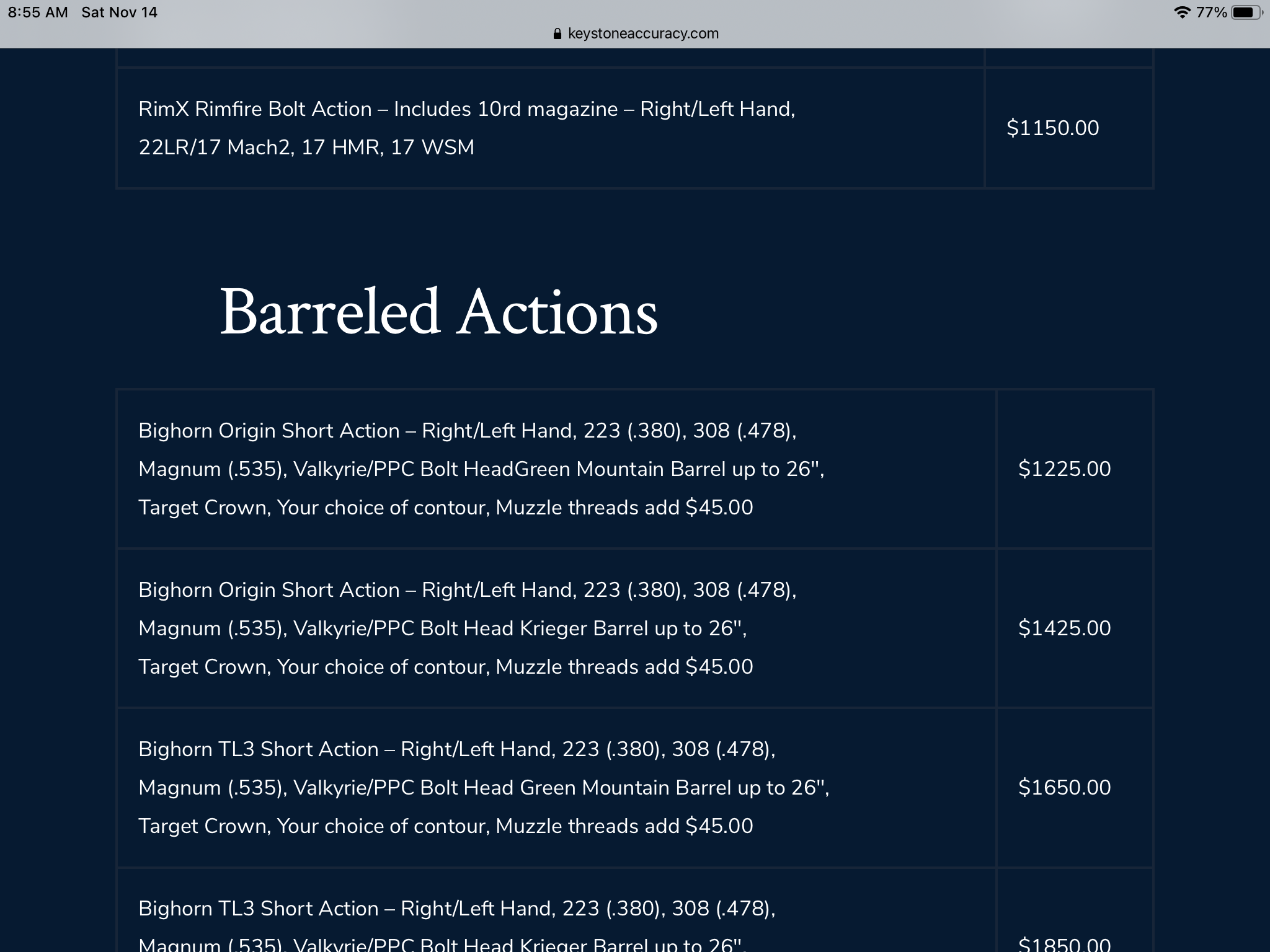Tap the Sat Nov 14 date
Viewport: 1270px width, 952px height.
click(x=119, y=12)
